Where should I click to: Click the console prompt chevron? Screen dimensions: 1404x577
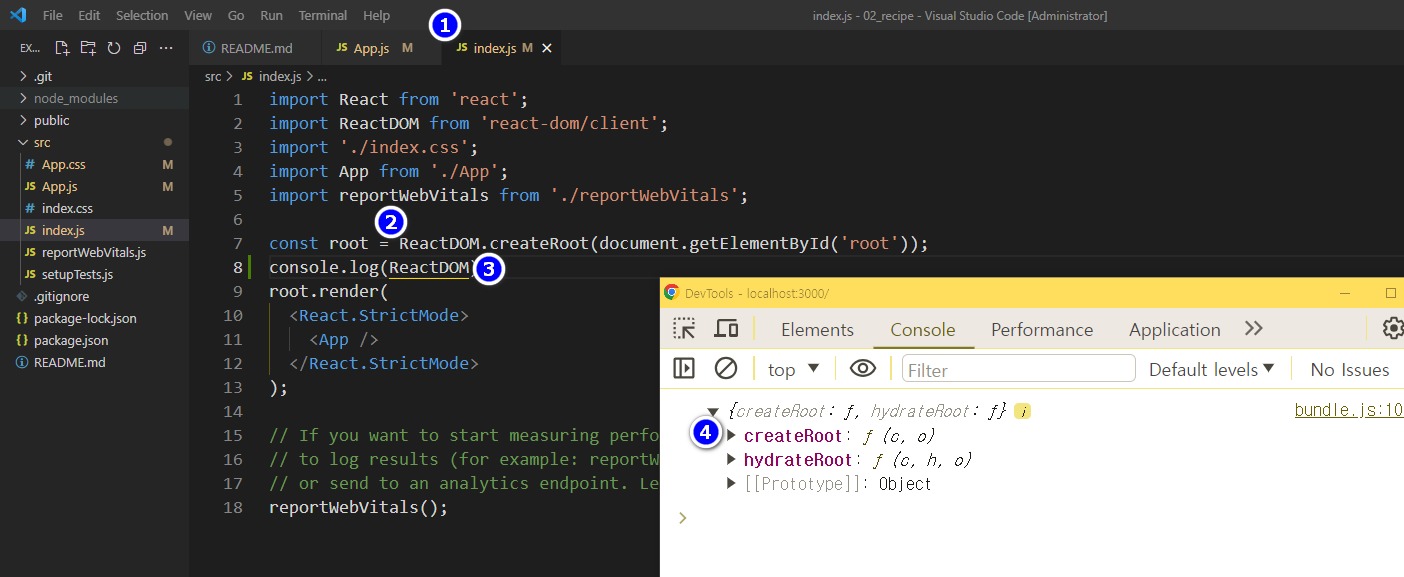pos(683,517)
